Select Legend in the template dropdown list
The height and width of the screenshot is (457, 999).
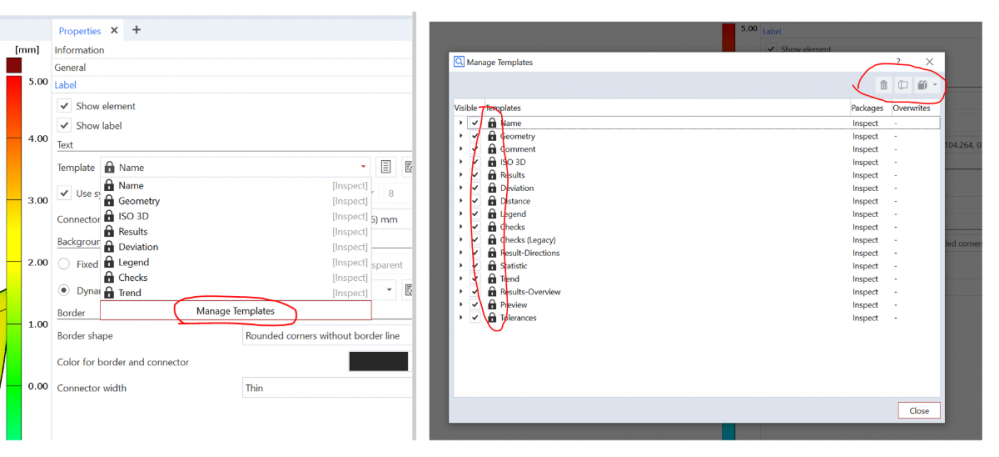[x=236, y=262]
